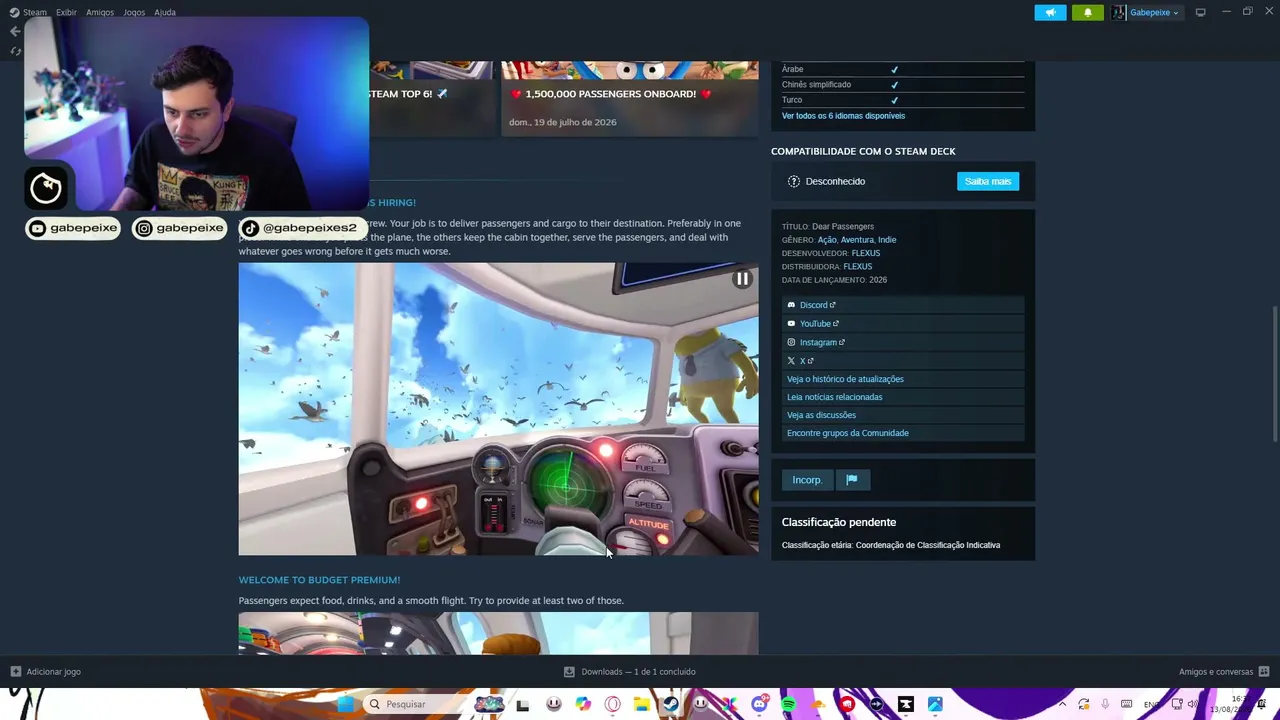This screenshot has height=720, width=1280.
Task: Open the Aventura genre link
Action: tap(857, 240)
